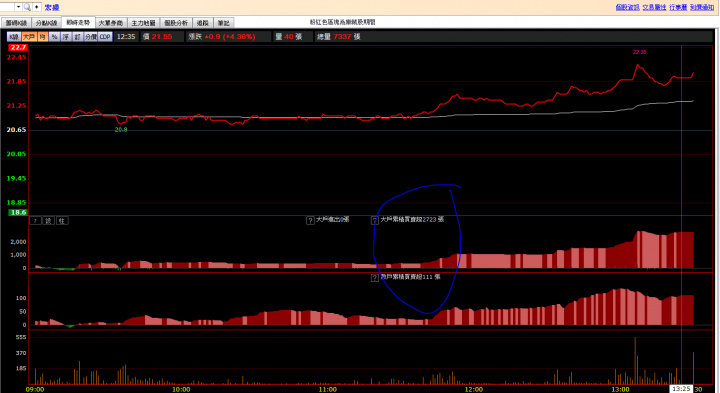
Task: Select the 即時走勢 tab
Action: click(78, 22)
